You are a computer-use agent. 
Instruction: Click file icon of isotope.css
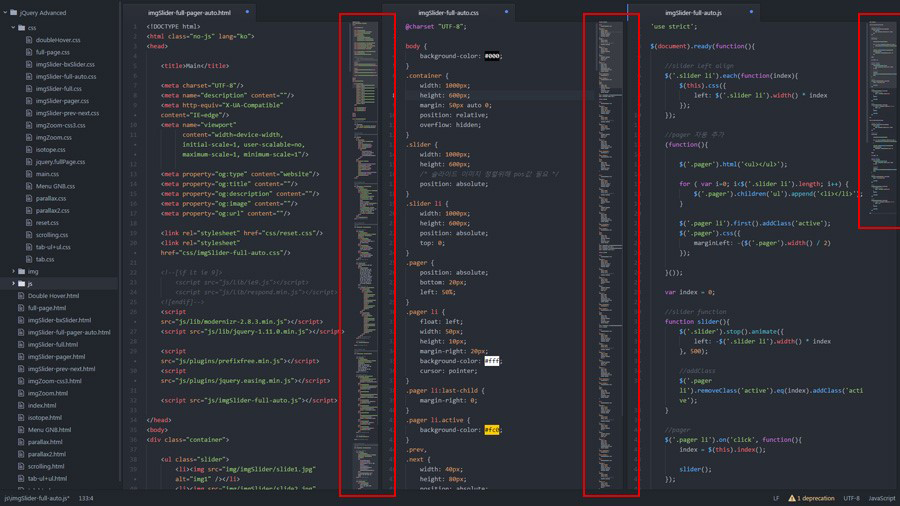29,150
